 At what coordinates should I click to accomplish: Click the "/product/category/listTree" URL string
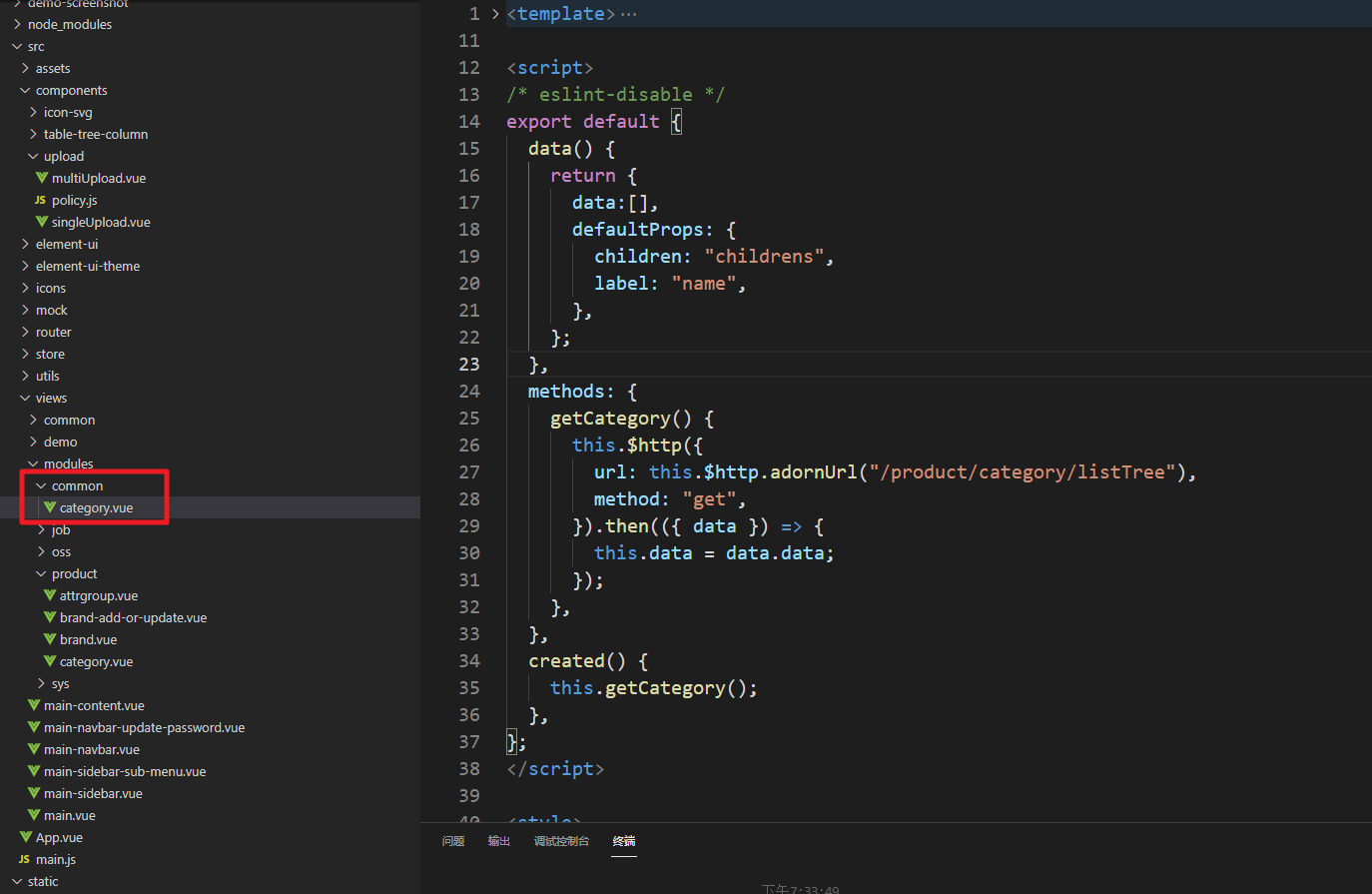click(x=1022, y=472)
